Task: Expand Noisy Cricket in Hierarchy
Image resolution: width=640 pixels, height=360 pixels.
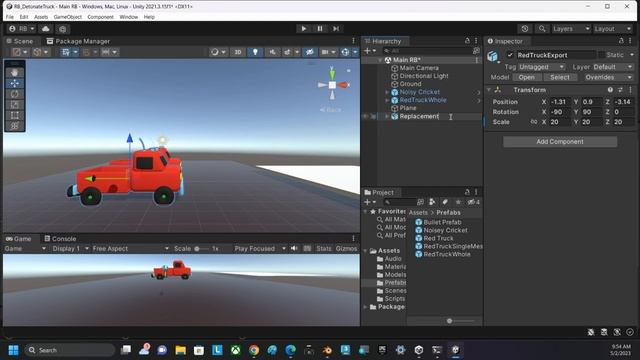Action: pos(387,92)
